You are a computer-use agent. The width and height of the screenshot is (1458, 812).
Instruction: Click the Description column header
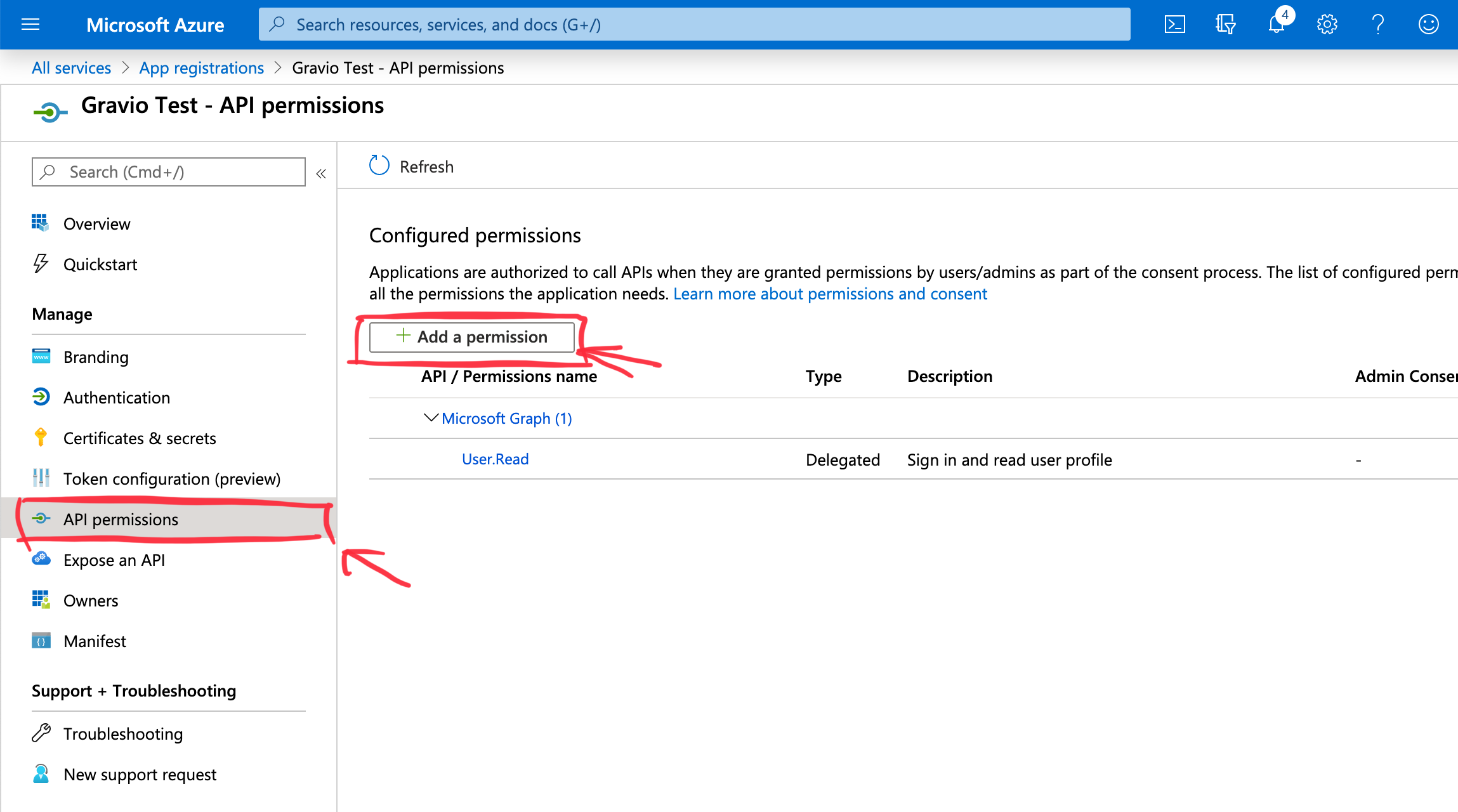(950, 376)
